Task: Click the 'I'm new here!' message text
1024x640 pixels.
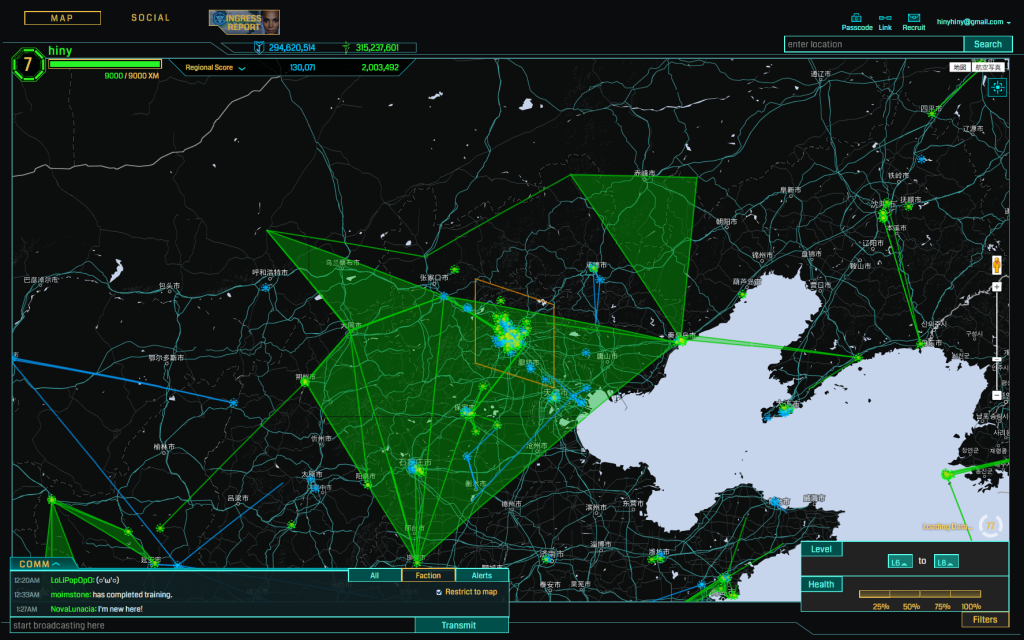Action: pos(120,609)
